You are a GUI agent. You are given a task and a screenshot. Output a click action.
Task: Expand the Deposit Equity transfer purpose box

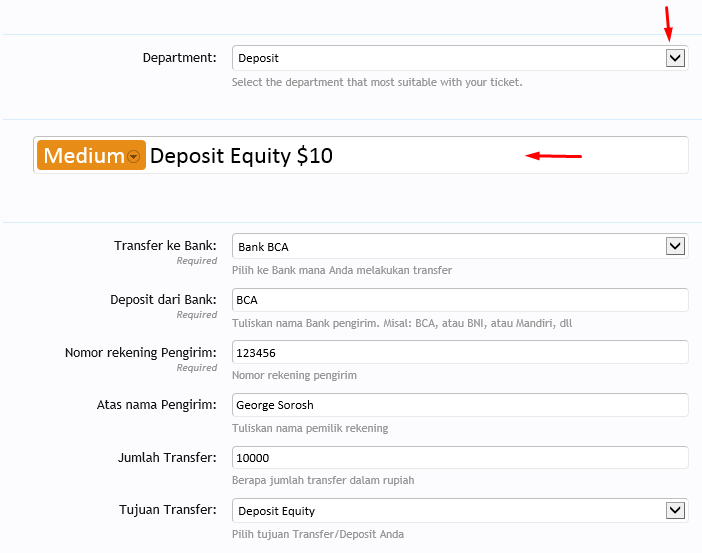click(448, 511)
